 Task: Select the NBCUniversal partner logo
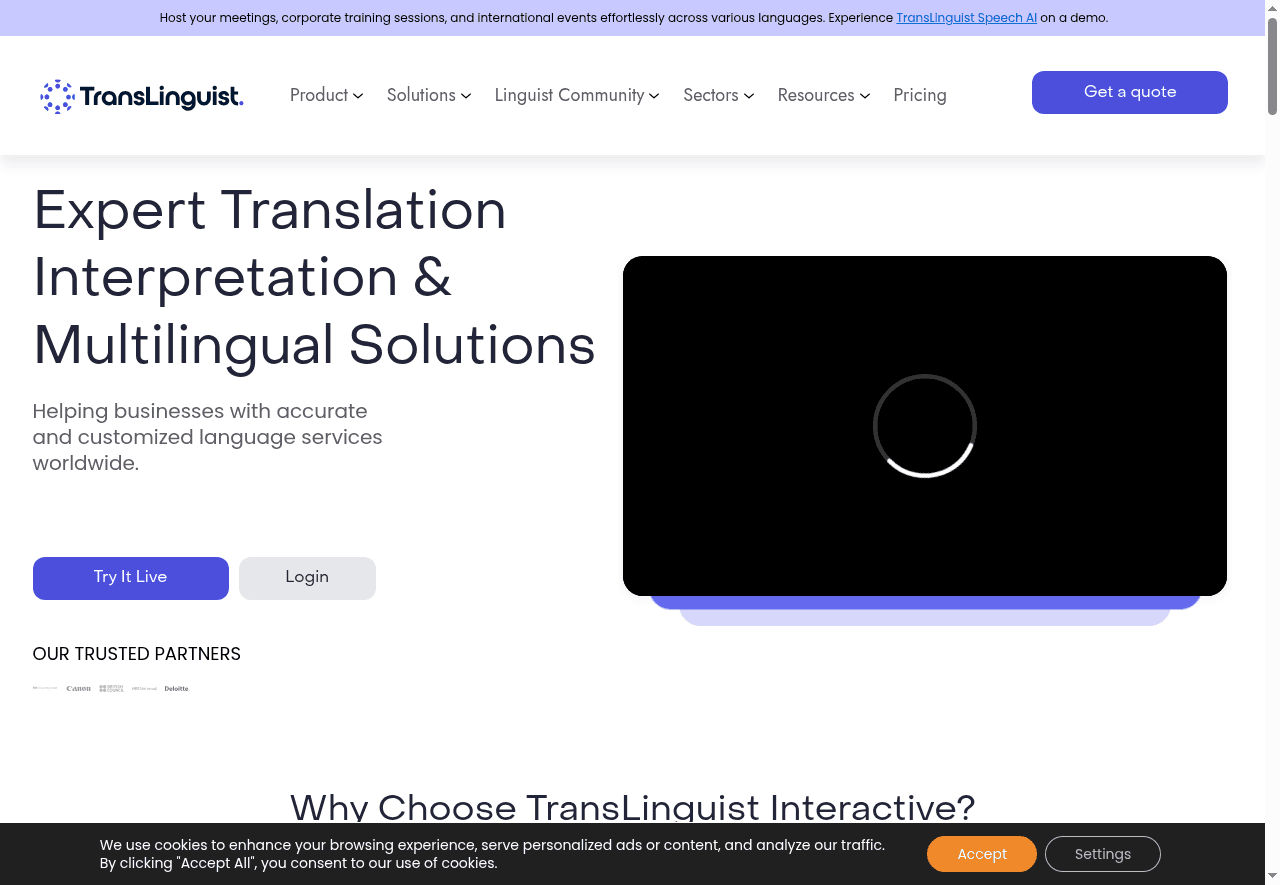point(145,688)
